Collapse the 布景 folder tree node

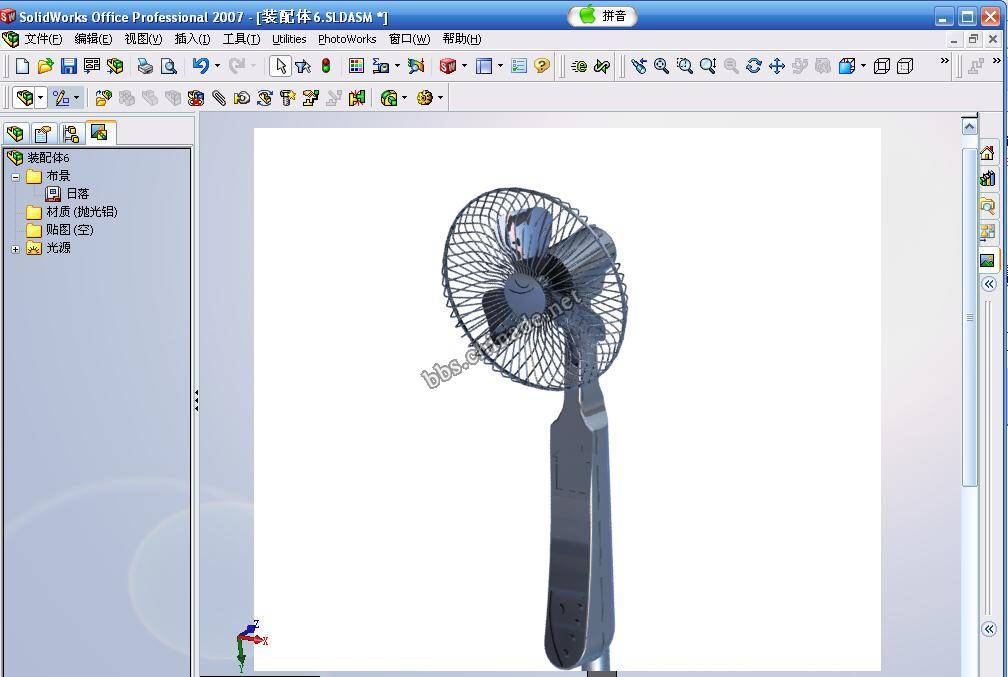click(16, 176)
